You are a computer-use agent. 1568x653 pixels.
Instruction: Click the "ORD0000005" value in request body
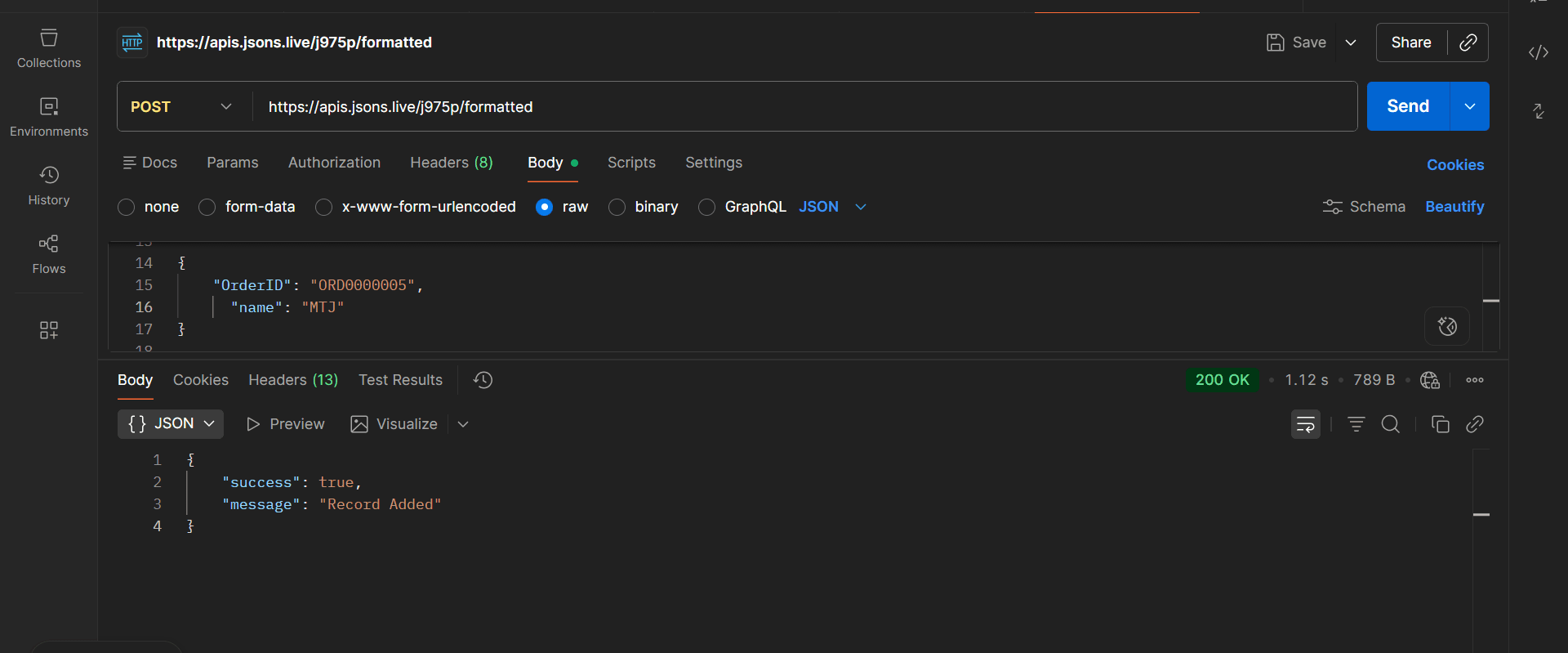(363, 285)
